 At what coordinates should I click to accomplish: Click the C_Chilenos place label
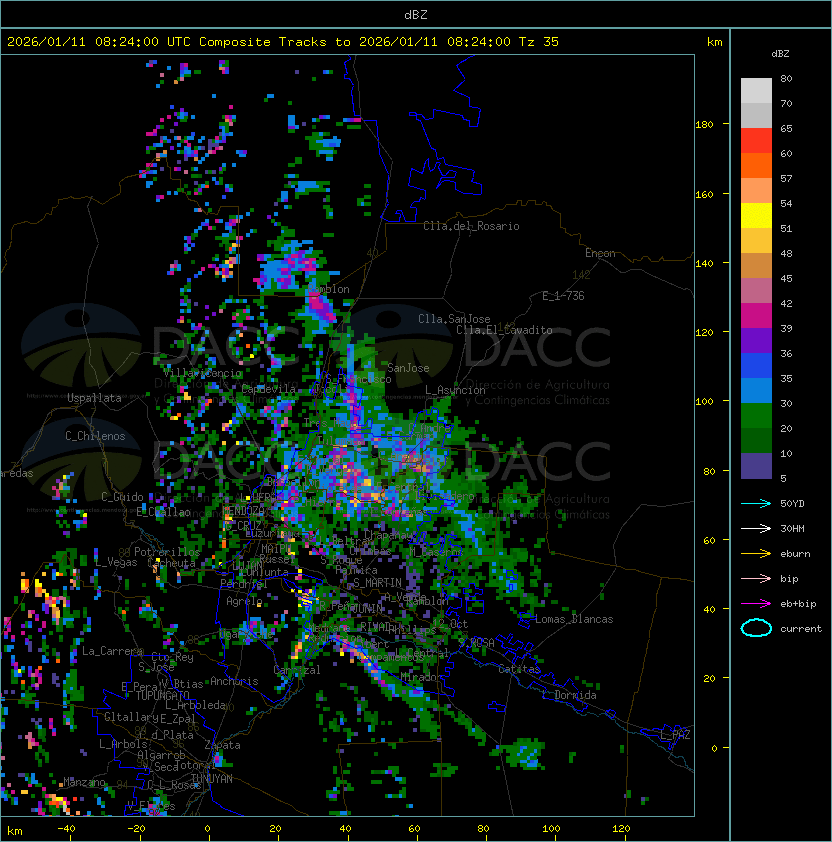[95, 436]
